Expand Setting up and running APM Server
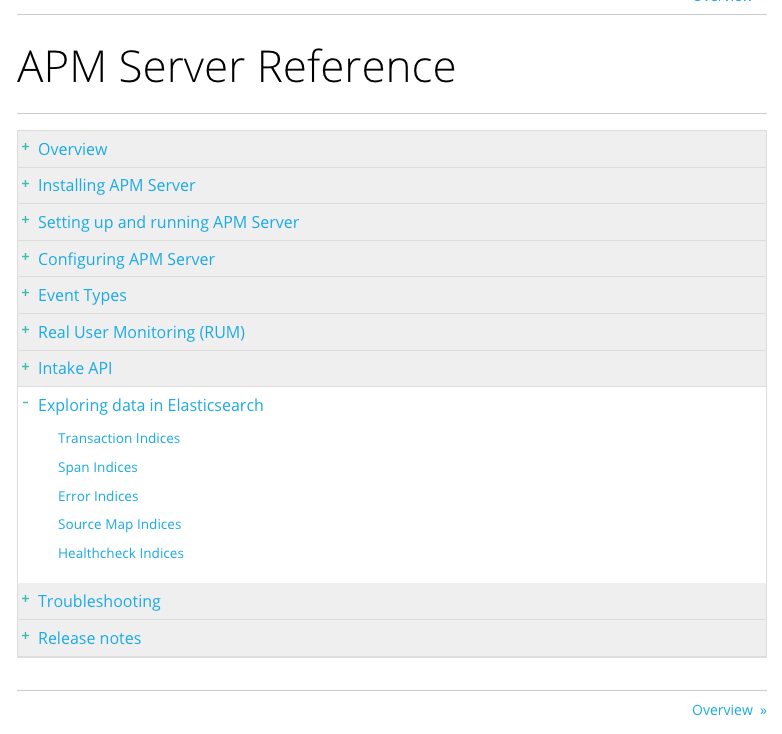This screenshot has height=734, width=782. point(25,220)
